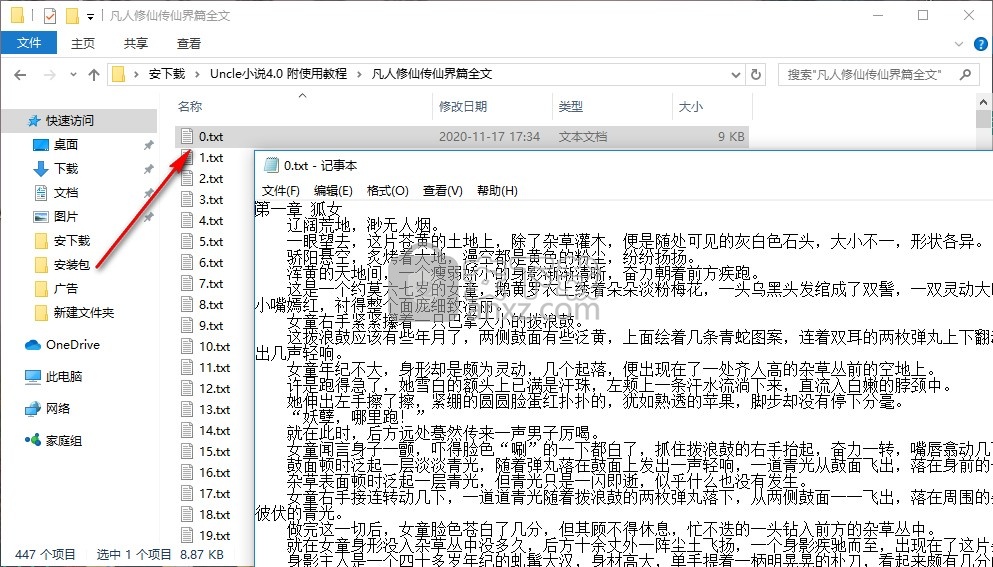Open 安装包 folder in navigation pane
Screen dimensions: 993x567
(x=72, y=265)
